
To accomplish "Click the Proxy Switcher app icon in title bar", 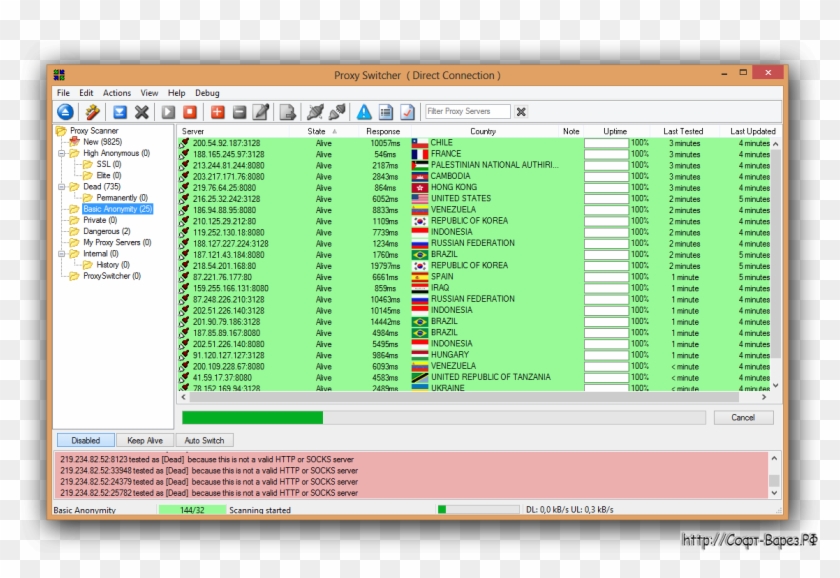I will tap(59, 75).
